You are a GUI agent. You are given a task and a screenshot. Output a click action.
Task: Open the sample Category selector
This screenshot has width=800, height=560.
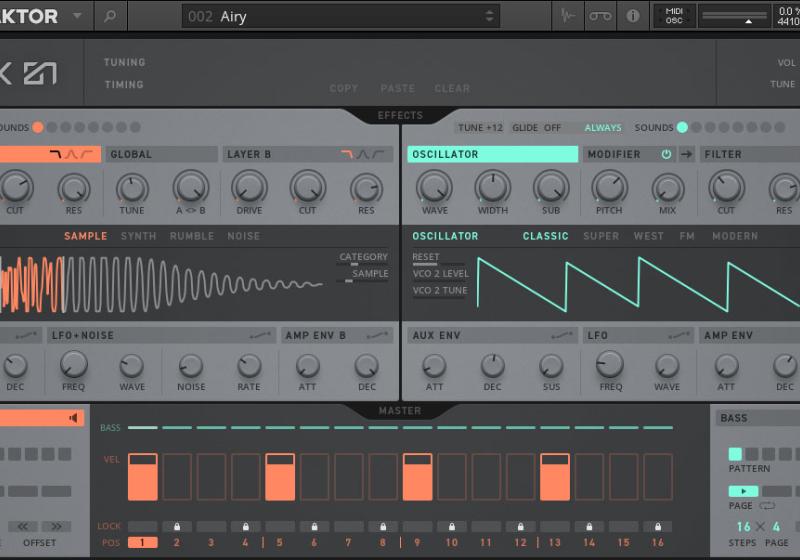coord(363,258)
